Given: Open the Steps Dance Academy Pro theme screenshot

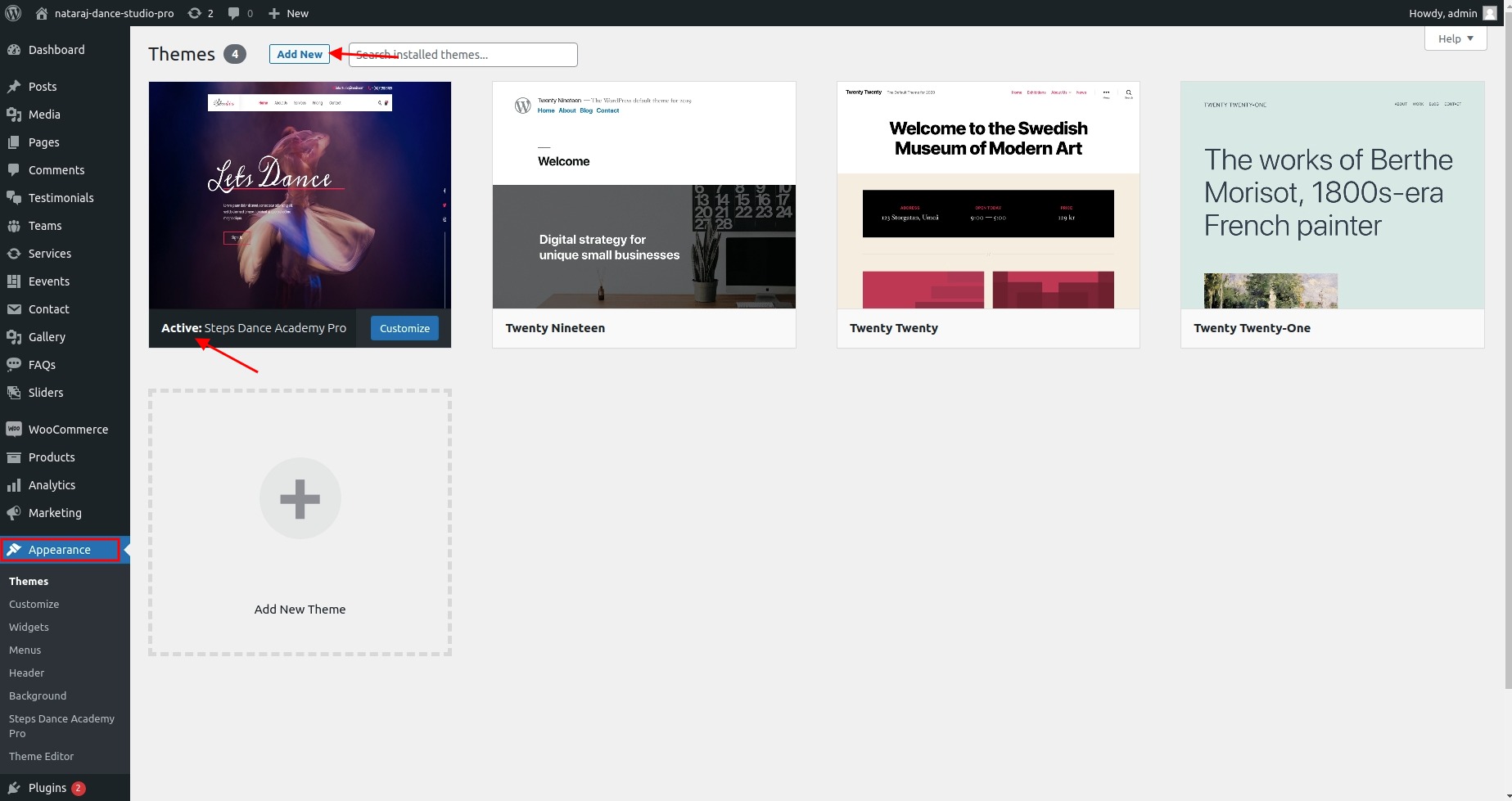Looking at the screenshot, I should coord(300,195).
